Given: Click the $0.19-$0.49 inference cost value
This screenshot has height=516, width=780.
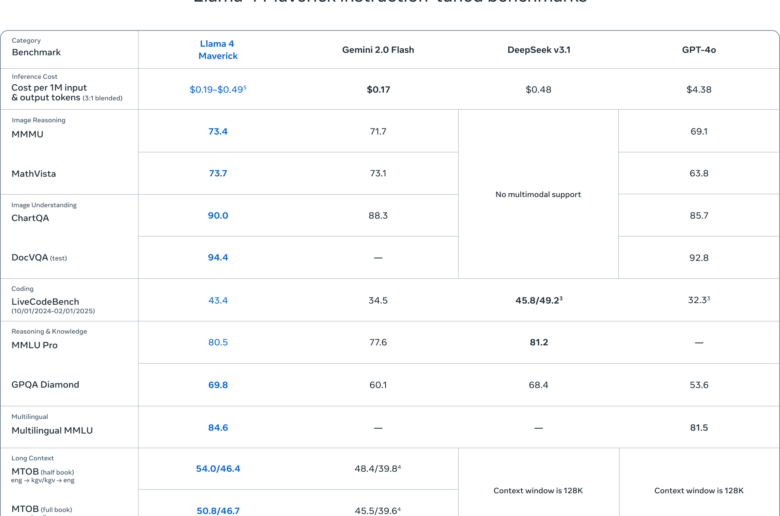Looking at the screenshot, I should [x=217, y=90].
